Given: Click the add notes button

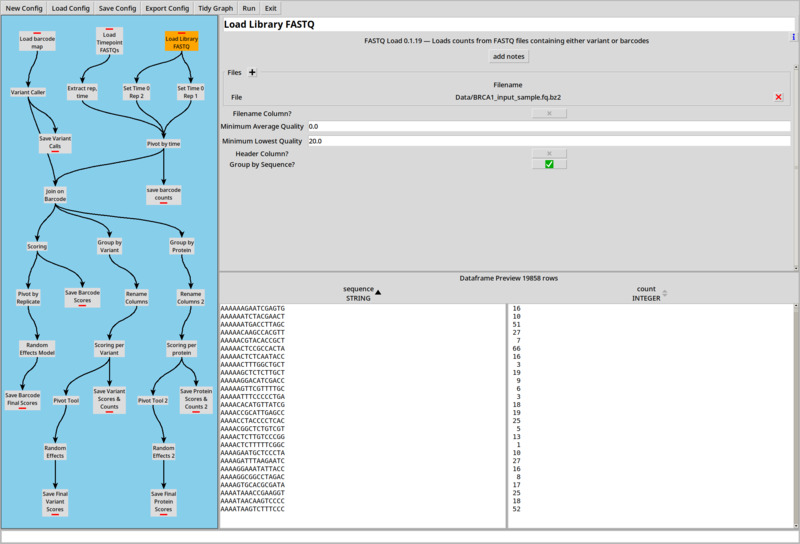Looking at the screenshot, I should pyautogui.click(x=508, y=56).
